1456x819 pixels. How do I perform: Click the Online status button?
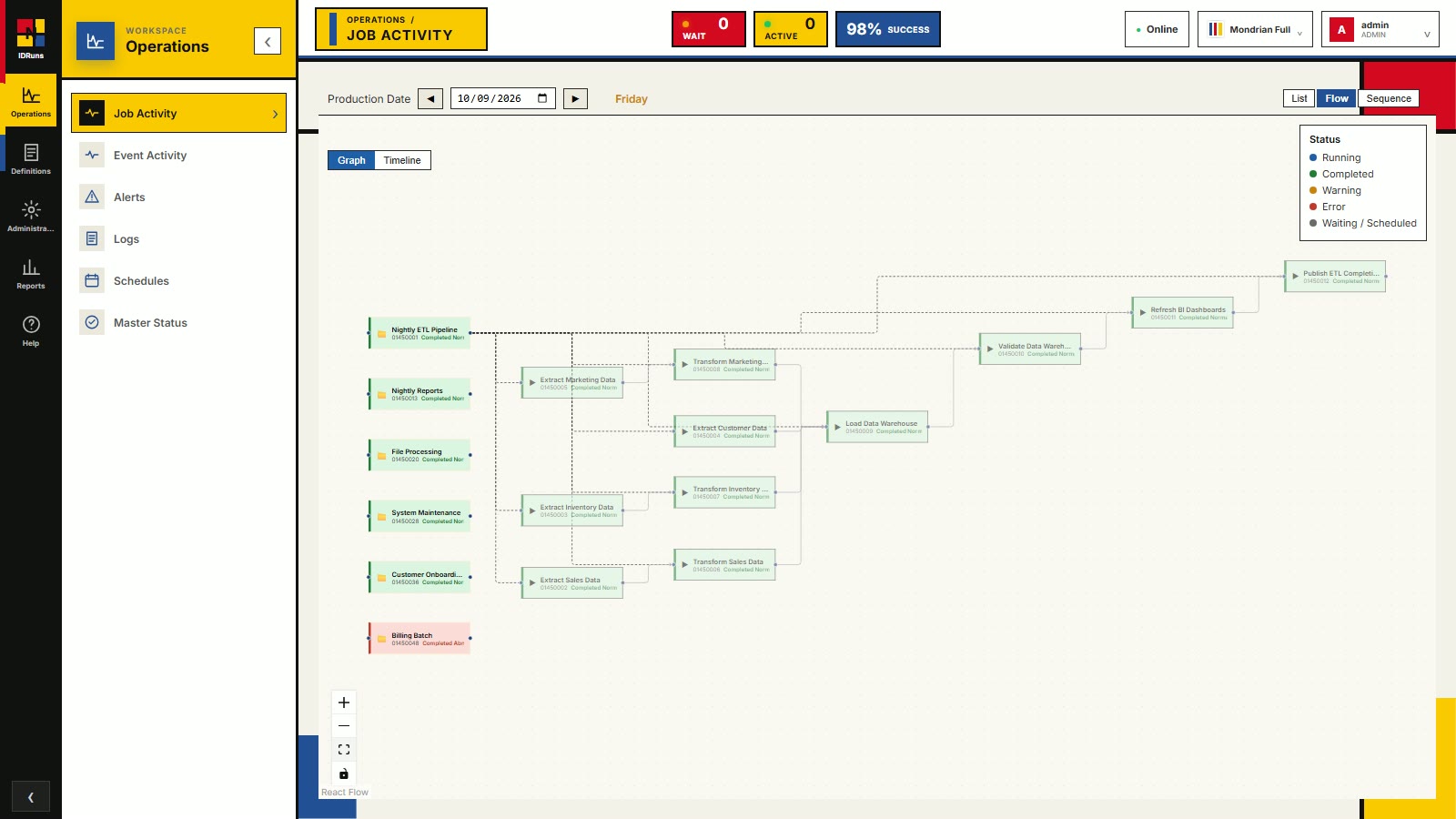(1157, 29)
